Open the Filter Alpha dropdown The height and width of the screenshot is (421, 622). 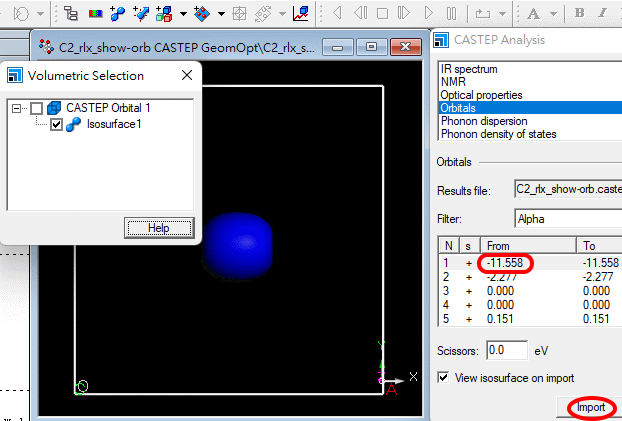[x=565, y=217]
